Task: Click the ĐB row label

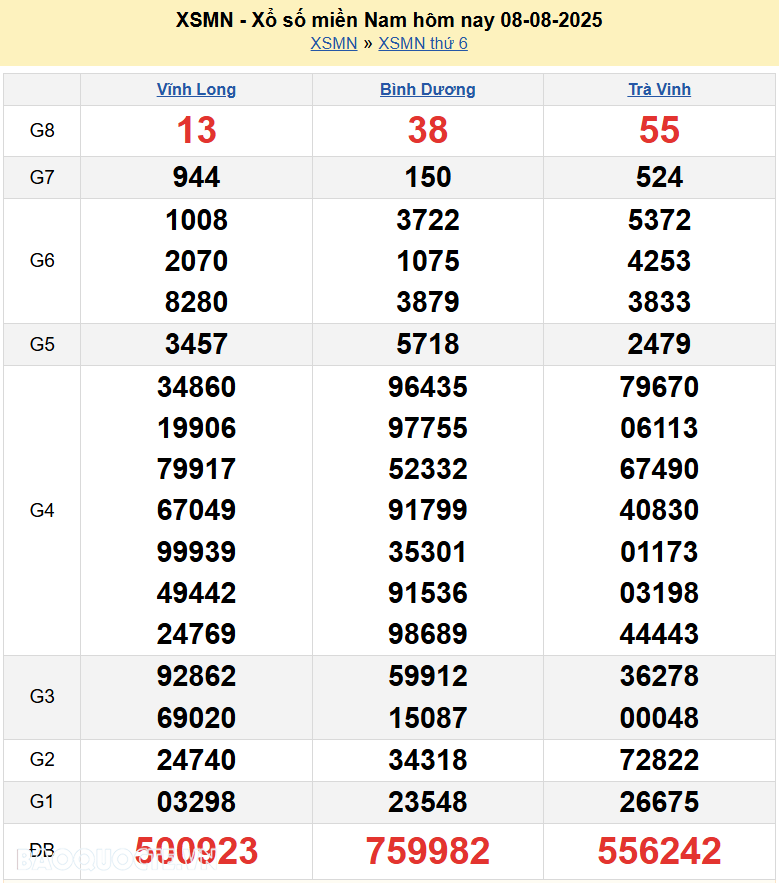Action: 42,850
